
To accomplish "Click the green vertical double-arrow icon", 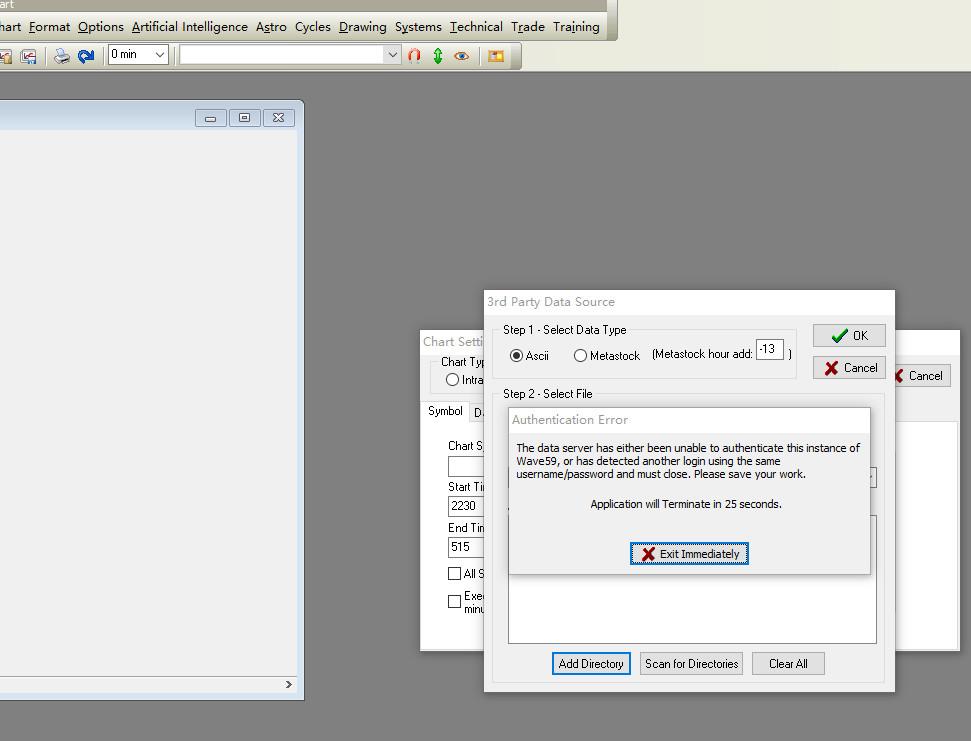I will (x=438, y=56).
